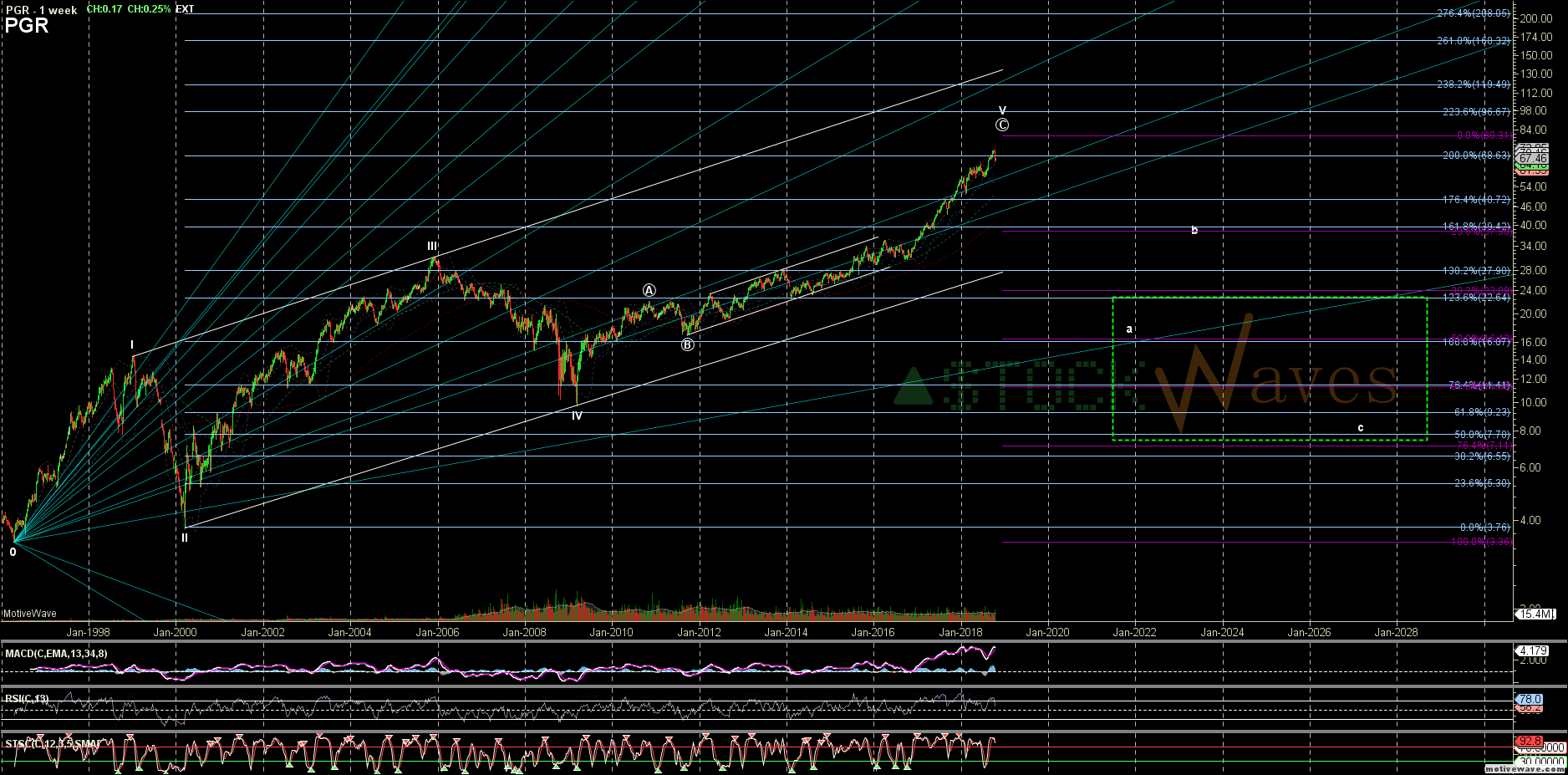Click the CH:0.25% percent change readout
Viewport: 1568px width, 775px height.
tap(149, 9)
